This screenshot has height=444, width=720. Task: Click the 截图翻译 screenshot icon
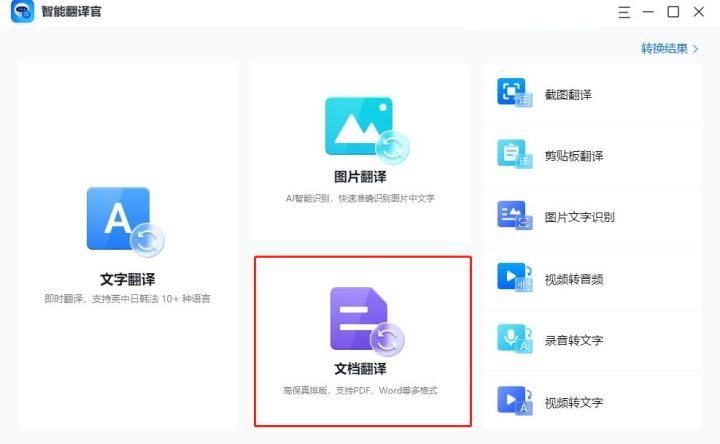point(515,93)
